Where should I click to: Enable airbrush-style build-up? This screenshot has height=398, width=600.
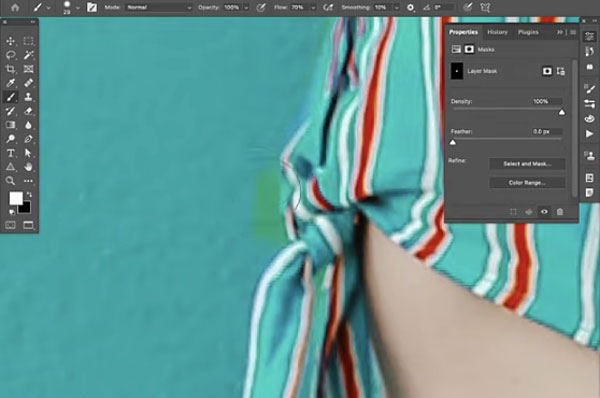(328, 7)
